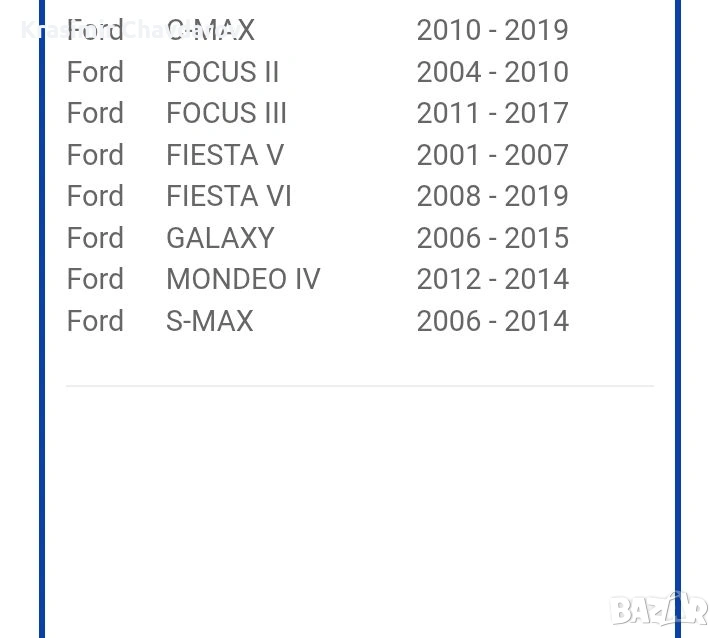The height and width of the screenshot is (638, 720).
Task: Select the FOCUS III model name
Action: [226, 113]
